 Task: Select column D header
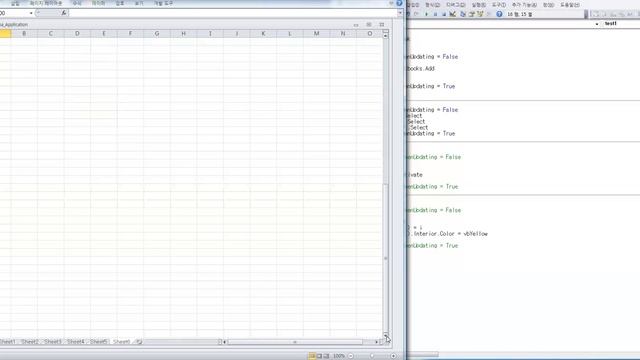tap(77, 33)
